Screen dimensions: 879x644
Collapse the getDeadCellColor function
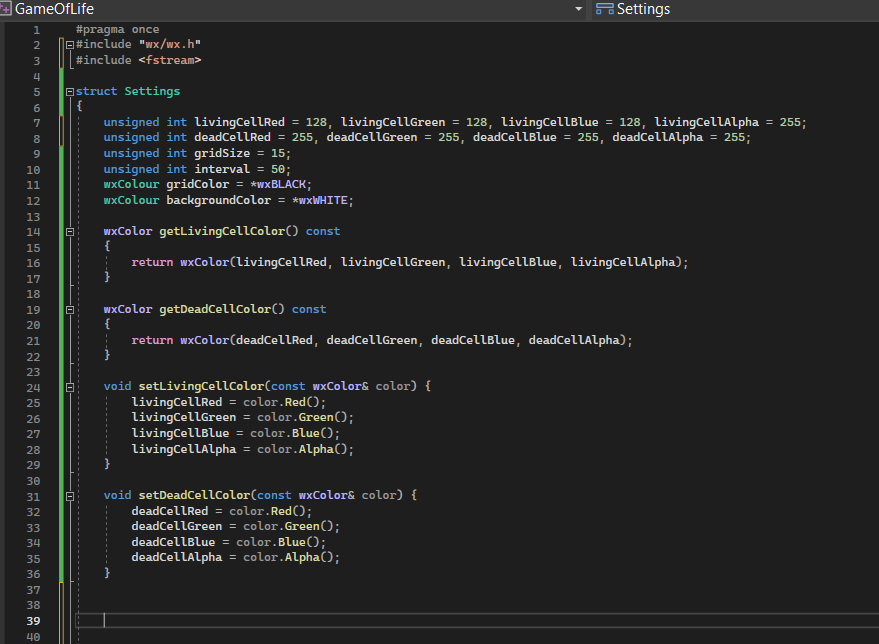pos(68,309)
